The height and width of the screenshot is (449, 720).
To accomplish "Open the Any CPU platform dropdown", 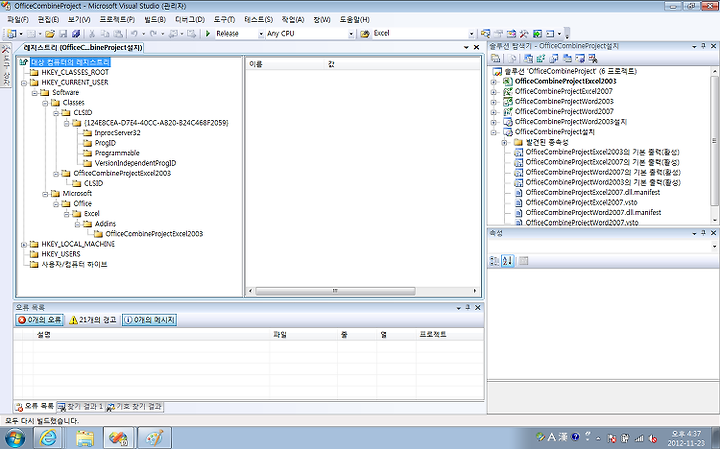I will [x=351, y=34].
